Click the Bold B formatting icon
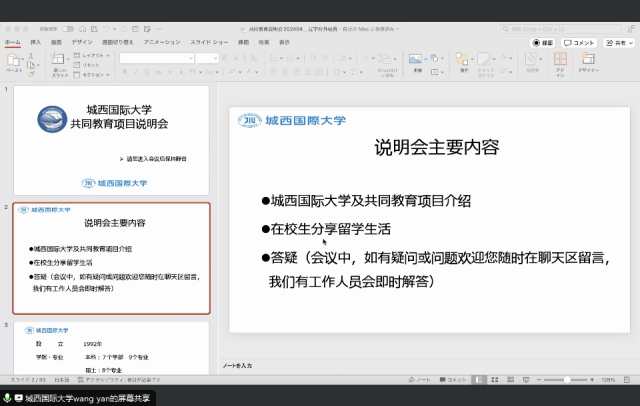This screenshot has width=640, height=406. (x=124, y=72)
